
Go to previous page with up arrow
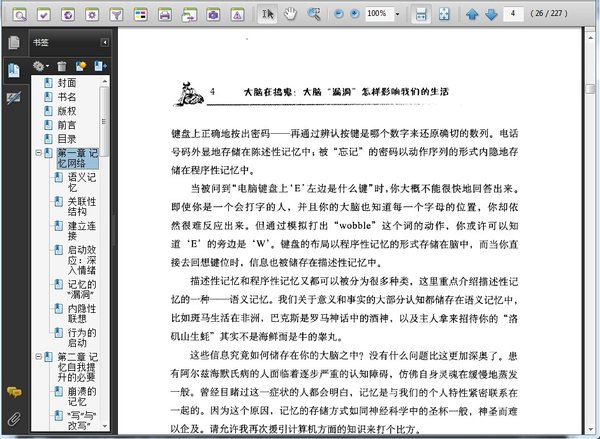[471, 15]
